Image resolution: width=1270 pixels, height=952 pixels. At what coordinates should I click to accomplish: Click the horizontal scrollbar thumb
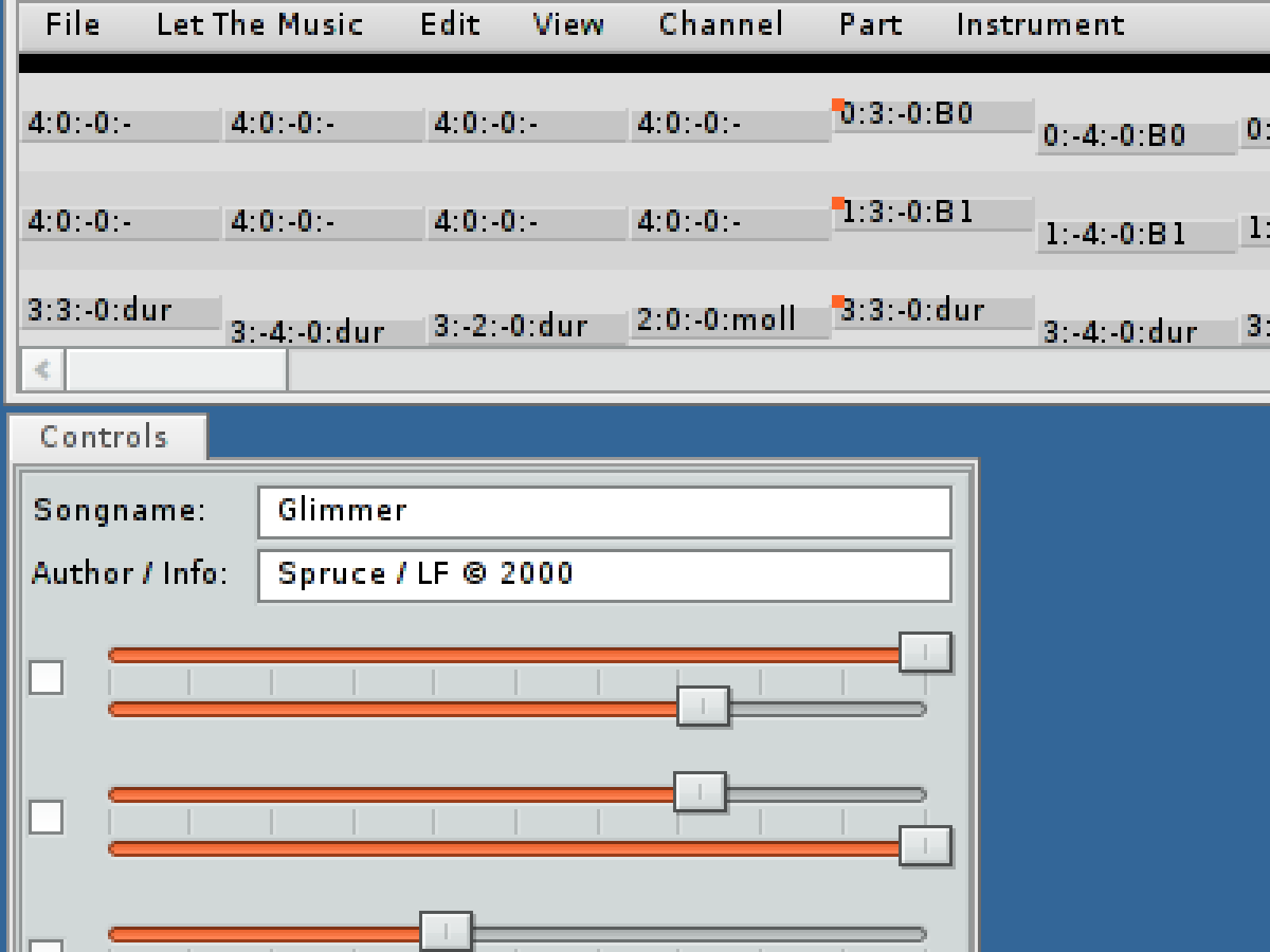point(177,370)
